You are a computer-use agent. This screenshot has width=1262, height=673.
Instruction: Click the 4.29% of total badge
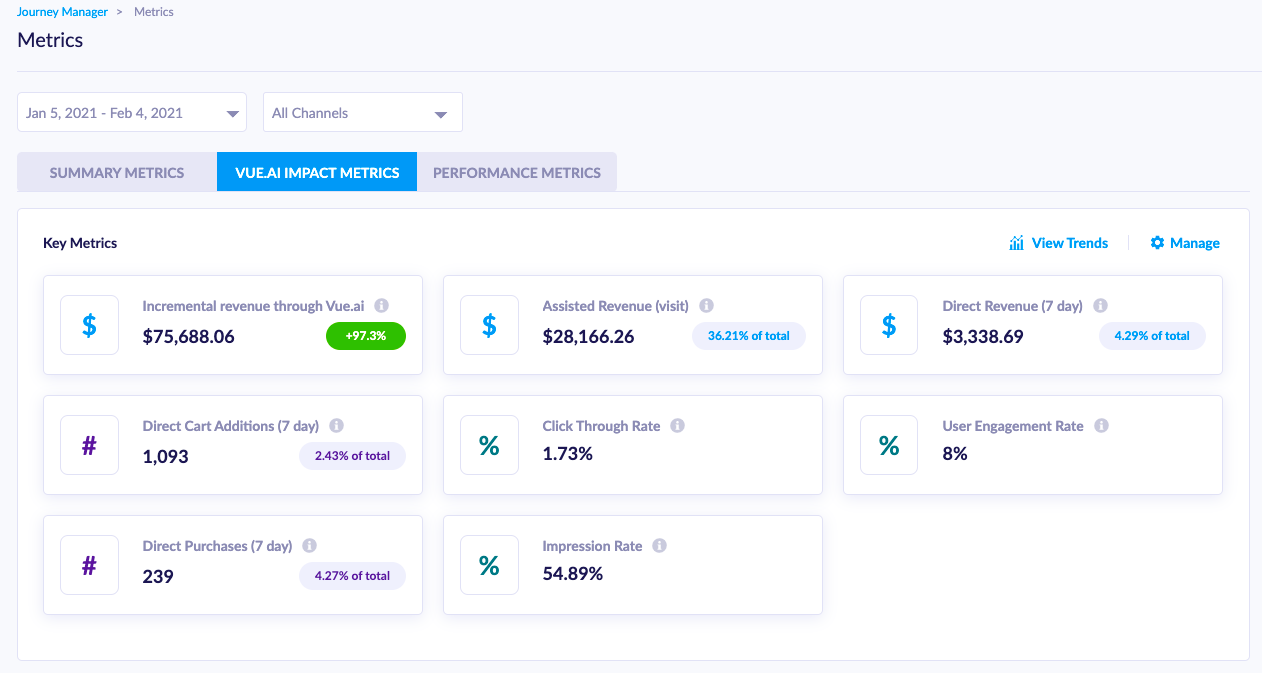pyautogui.click(x=1152, y=336)
